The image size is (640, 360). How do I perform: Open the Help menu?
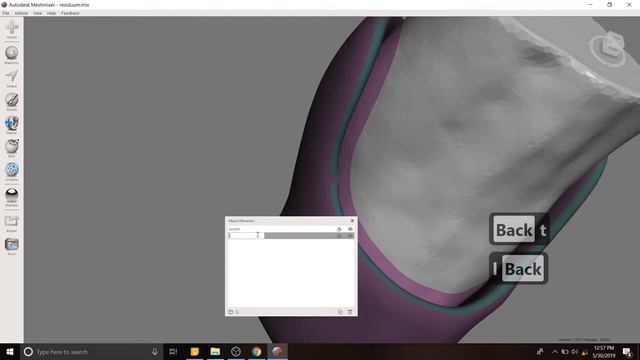51,13
